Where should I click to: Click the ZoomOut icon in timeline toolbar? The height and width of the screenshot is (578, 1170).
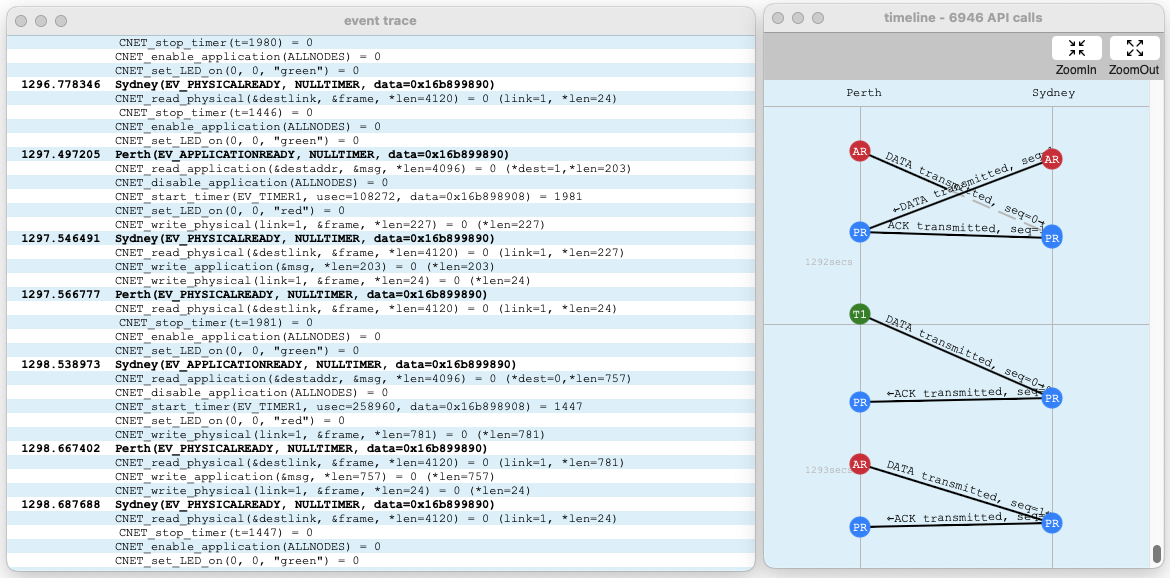pyautogui.click(x=1134, y=48)
